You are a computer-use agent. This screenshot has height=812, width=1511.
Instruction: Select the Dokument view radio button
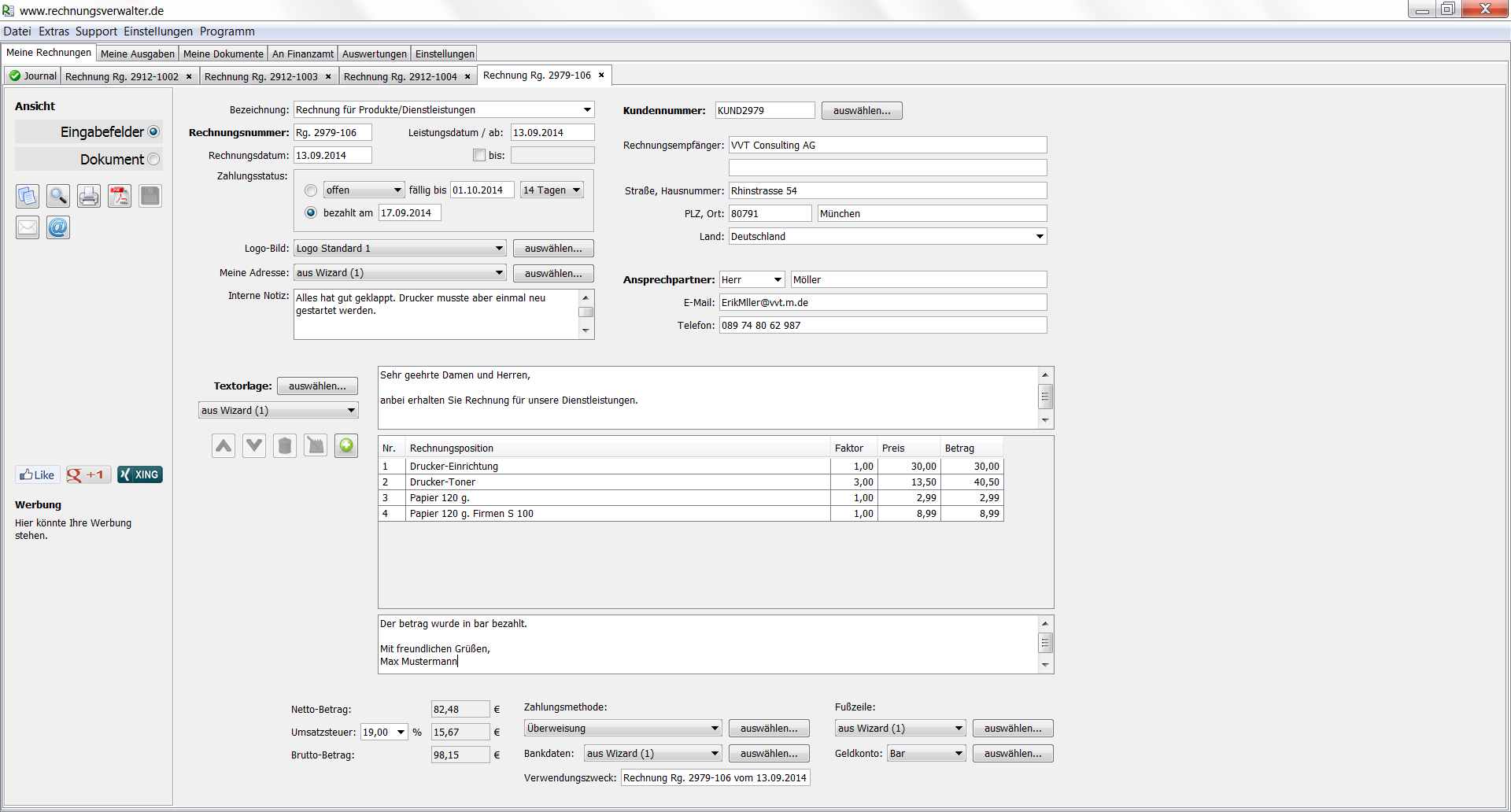[x=153, y=159]
